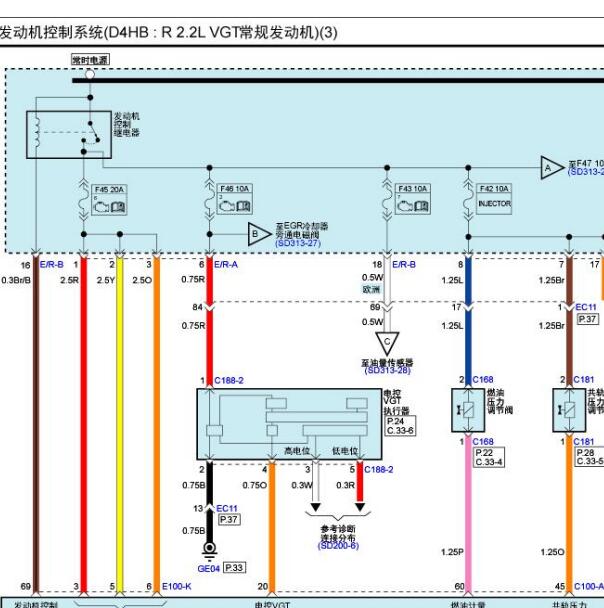This screenshot has height=608, width=604.
Task: Click the GE04 ground point symbol
Action: [x=209, y=551]
